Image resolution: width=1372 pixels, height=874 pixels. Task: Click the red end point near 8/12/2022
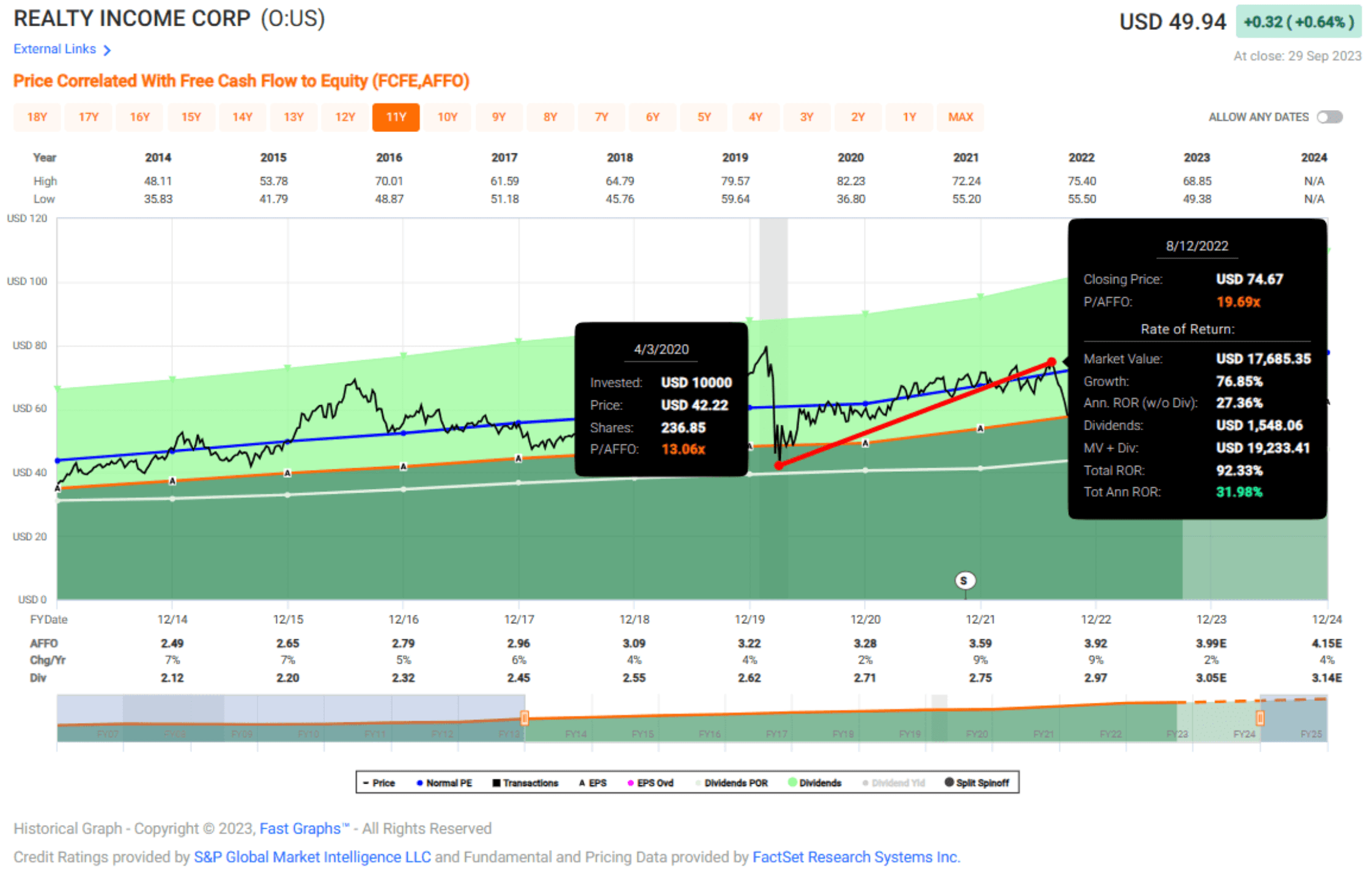point(1051,362)
